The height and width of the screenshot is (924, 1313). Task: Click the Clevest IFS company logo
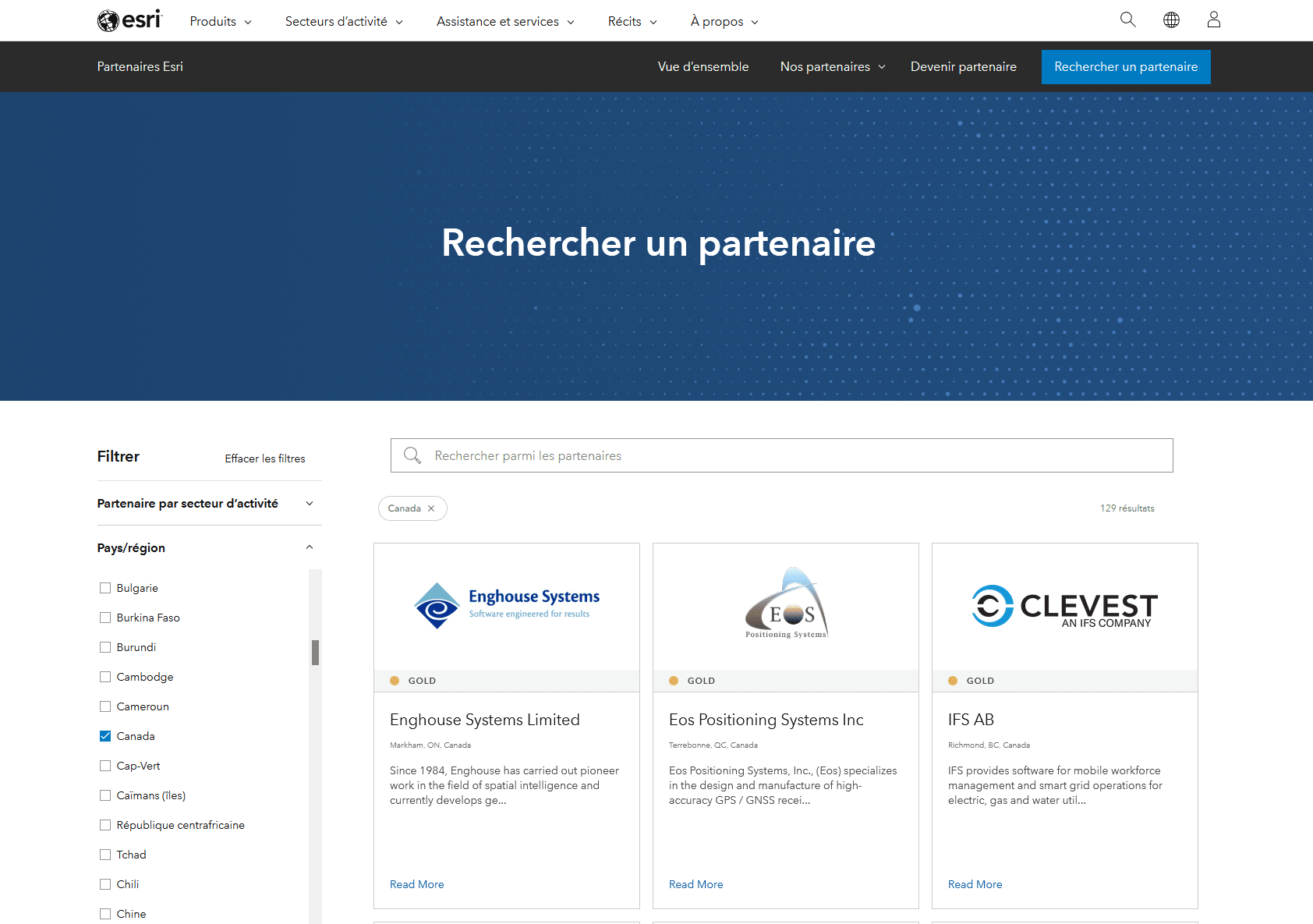1065,606
